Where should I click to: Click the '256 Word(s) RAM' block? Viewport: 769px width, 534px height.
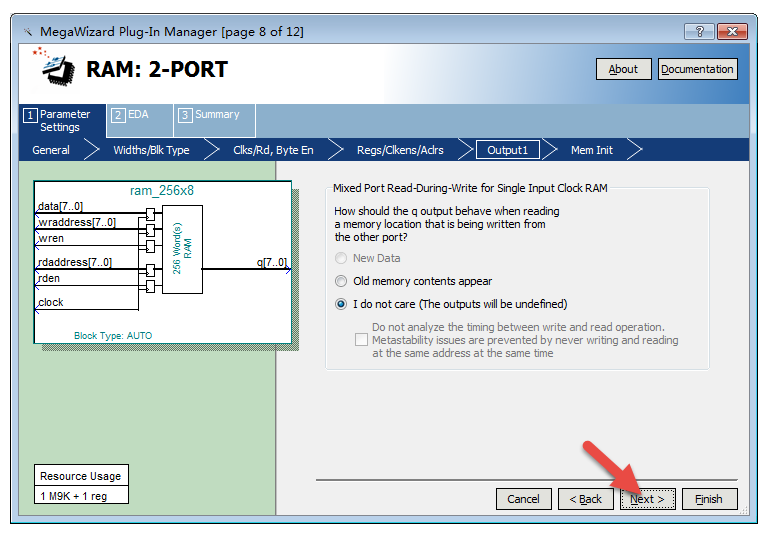(182, 249)
